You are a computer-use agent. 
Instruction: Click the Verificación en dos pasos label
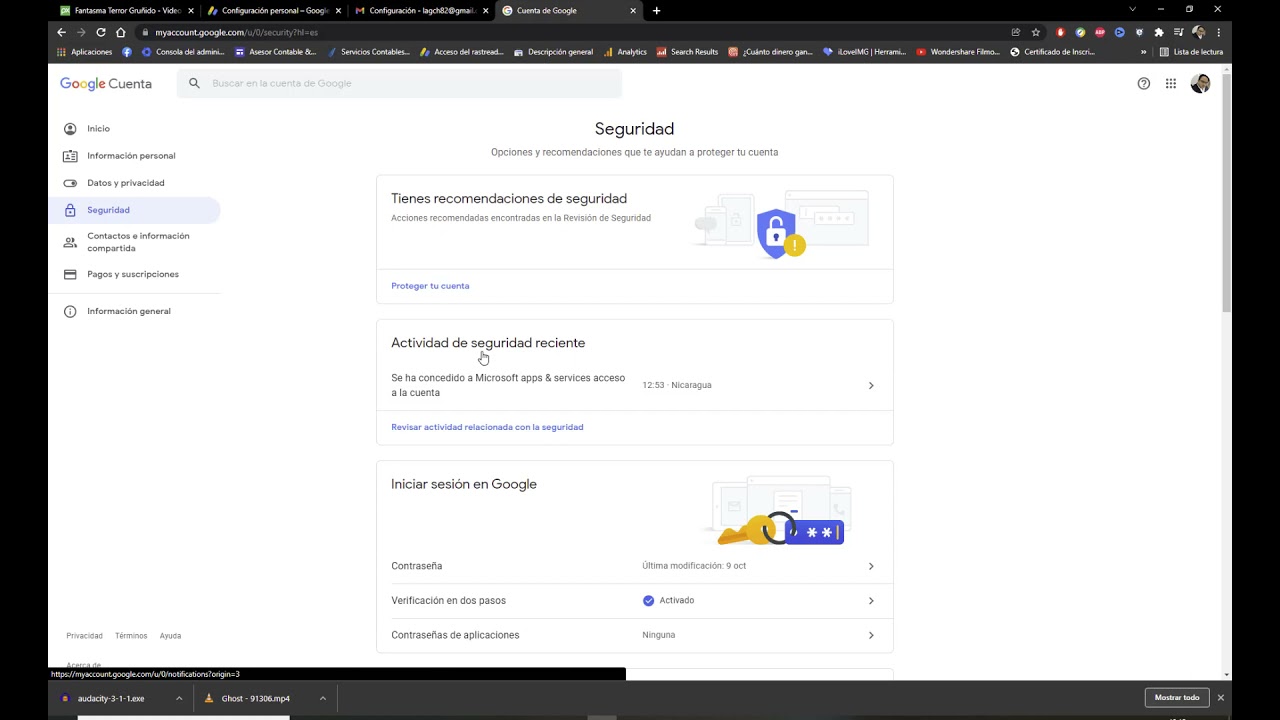click(448, 601)
